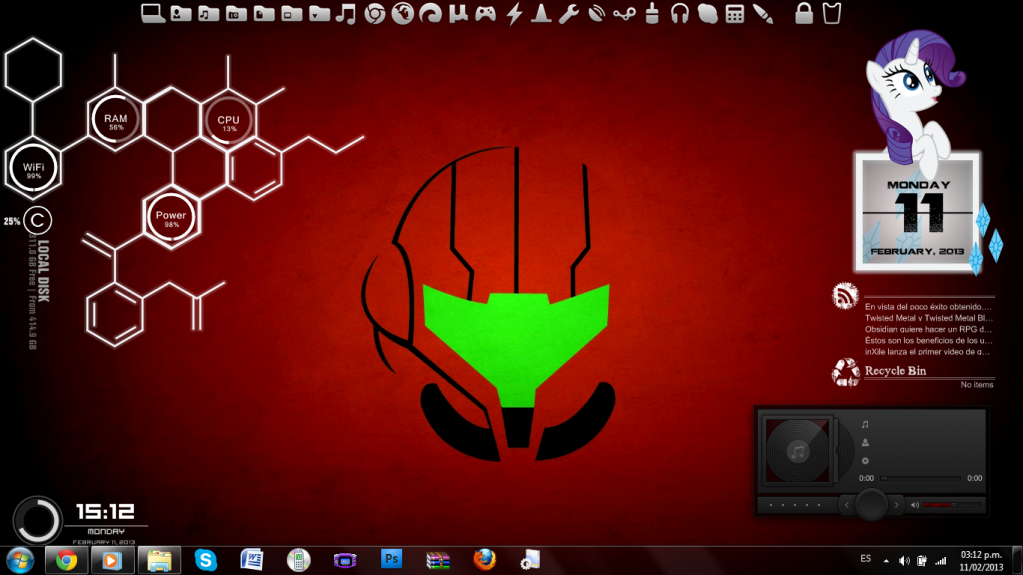Open the C drive local disk circle
Image resolution: width=1023 pixels, height=575 pixels.
click(x=37, y=221)
